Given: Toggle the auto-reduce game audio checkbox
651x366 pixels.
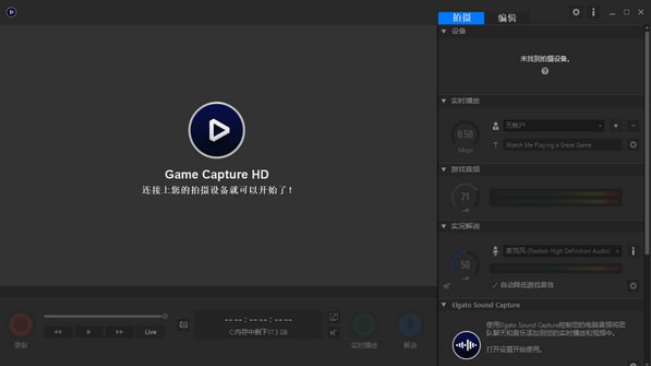Looking at the screenshot, I should point(494,285).
